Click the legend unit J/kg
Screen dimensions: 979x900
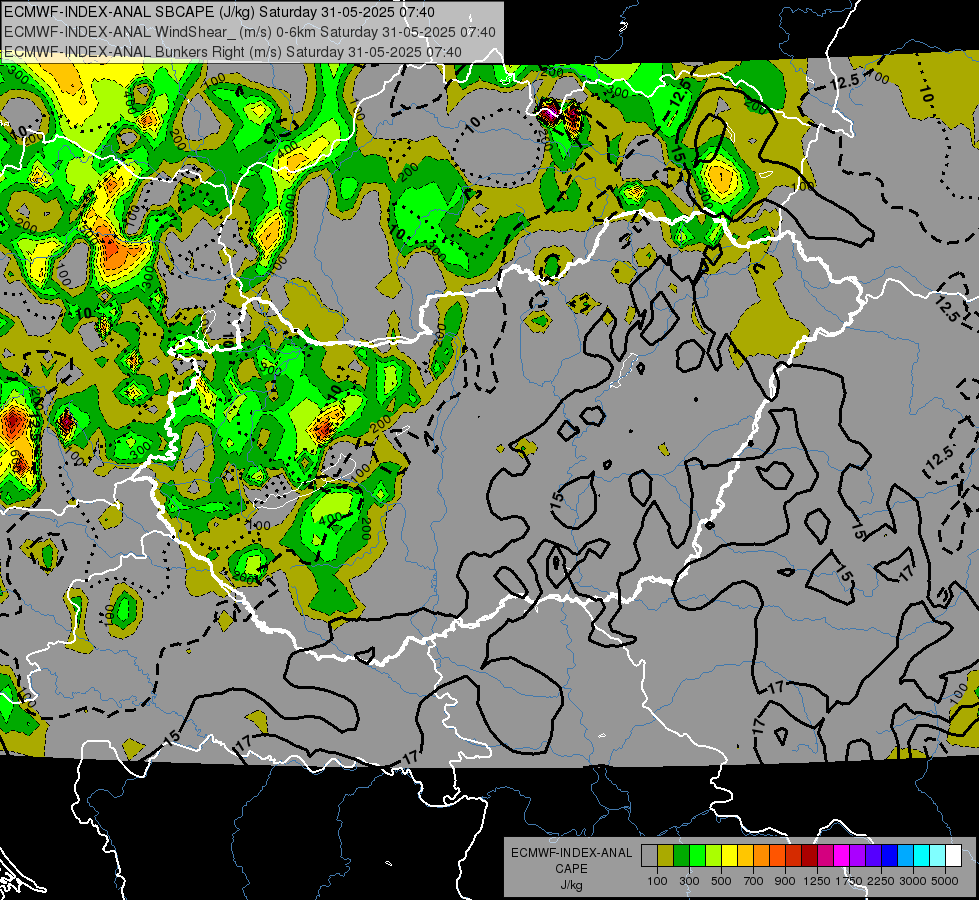click(x=571, y=885)
